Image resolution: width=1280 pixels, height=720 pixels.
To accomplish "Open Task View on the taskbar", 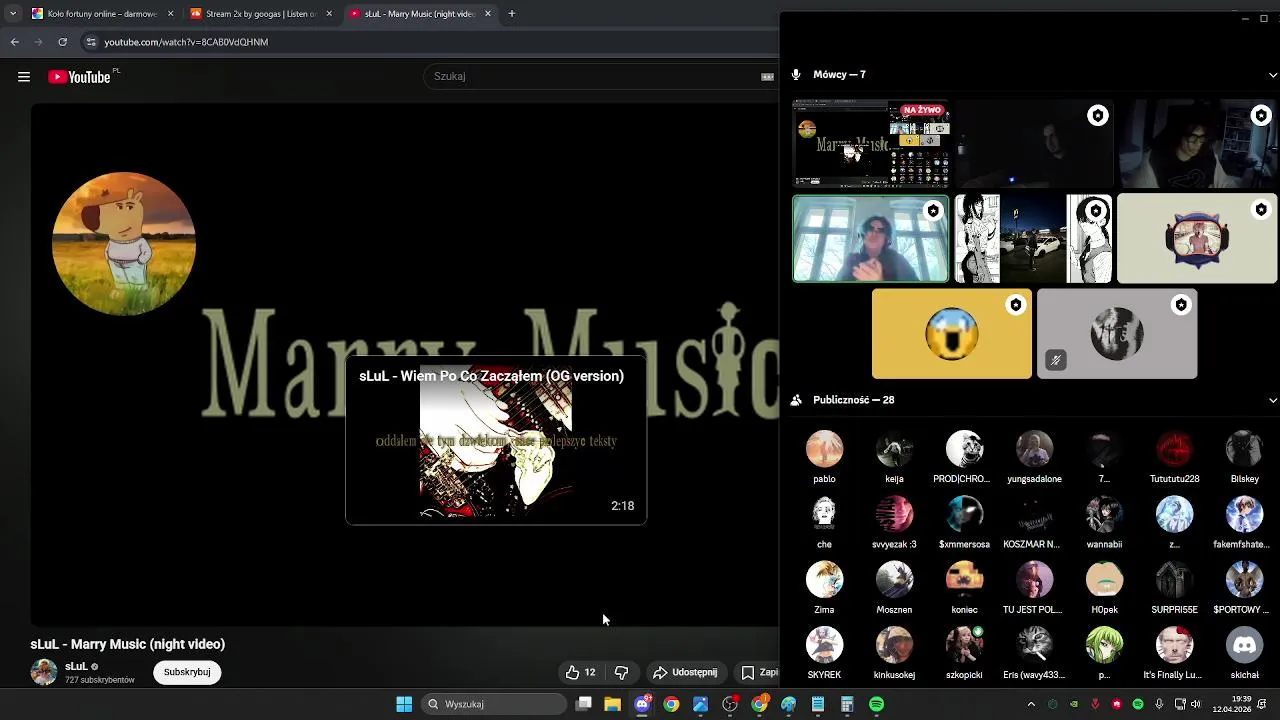I will 584,704.
